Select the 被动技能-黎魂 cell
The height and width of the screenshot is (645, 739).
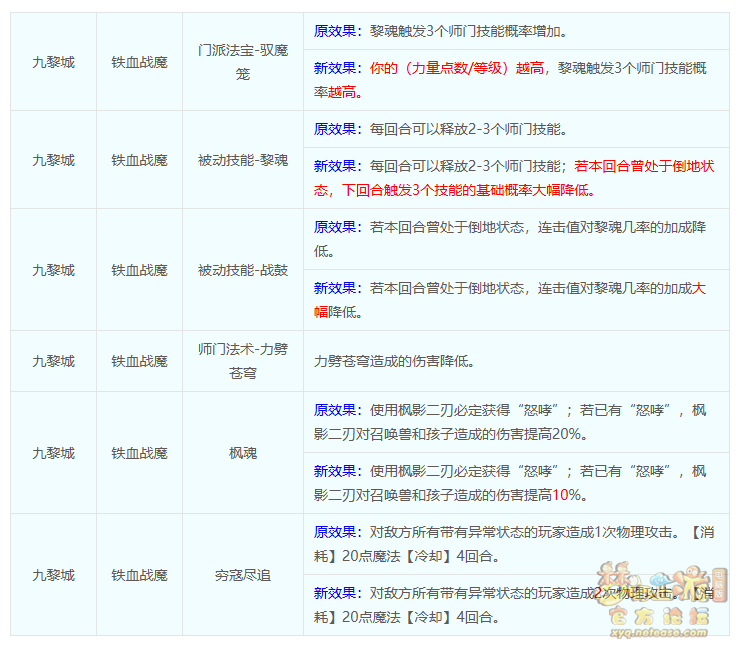[x=242, y=160]
